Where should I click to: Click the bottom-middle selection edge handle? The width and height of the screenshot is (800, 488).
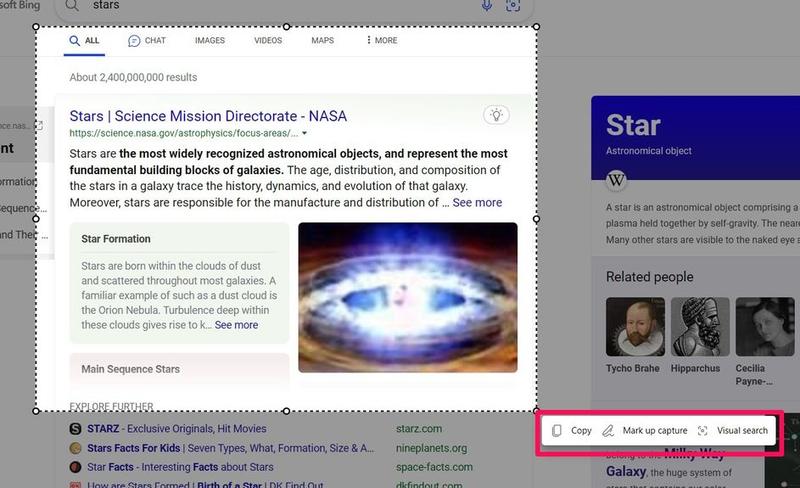(x=286, y=411)
